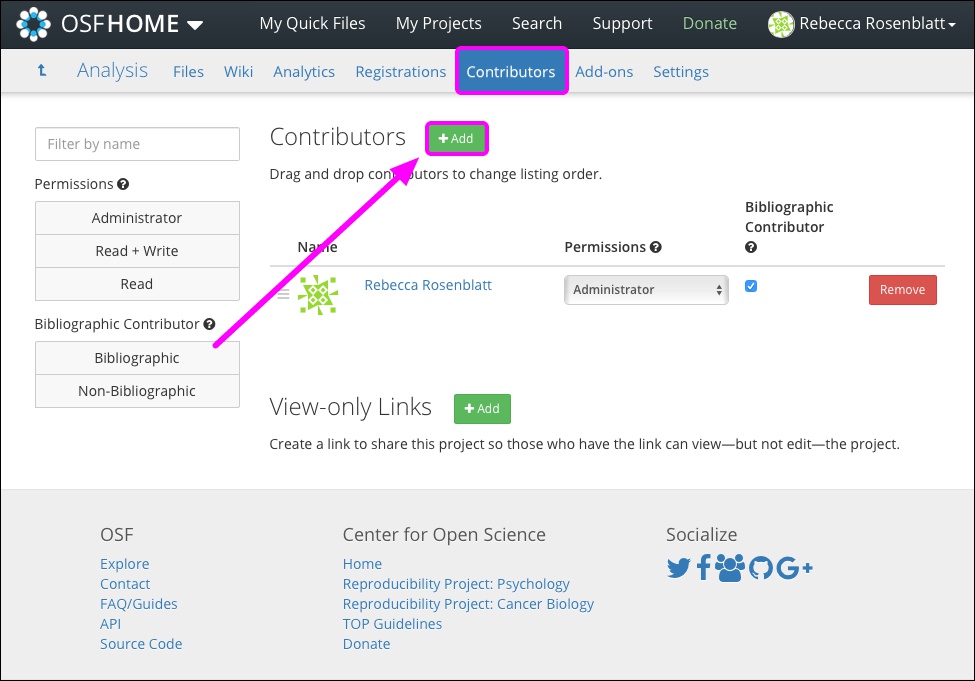Image resolution: width=975 pixels, height=681 pixels.
Task: Switch to the Wiki tab
Action: click(x=238, y=72)
